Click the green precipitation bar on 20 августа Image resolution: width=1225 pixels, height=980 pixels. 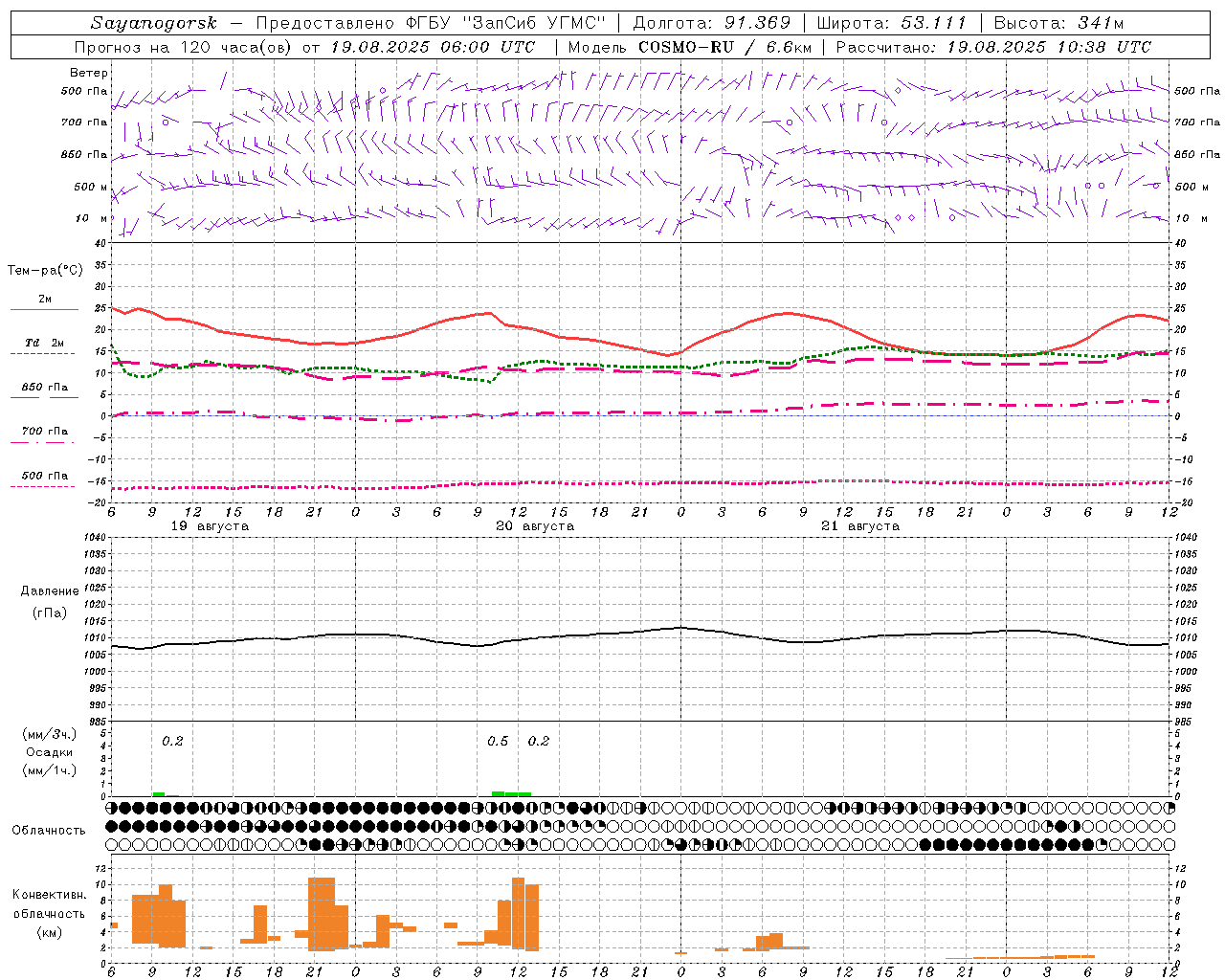pyautogui.click(x=511, y=793)
